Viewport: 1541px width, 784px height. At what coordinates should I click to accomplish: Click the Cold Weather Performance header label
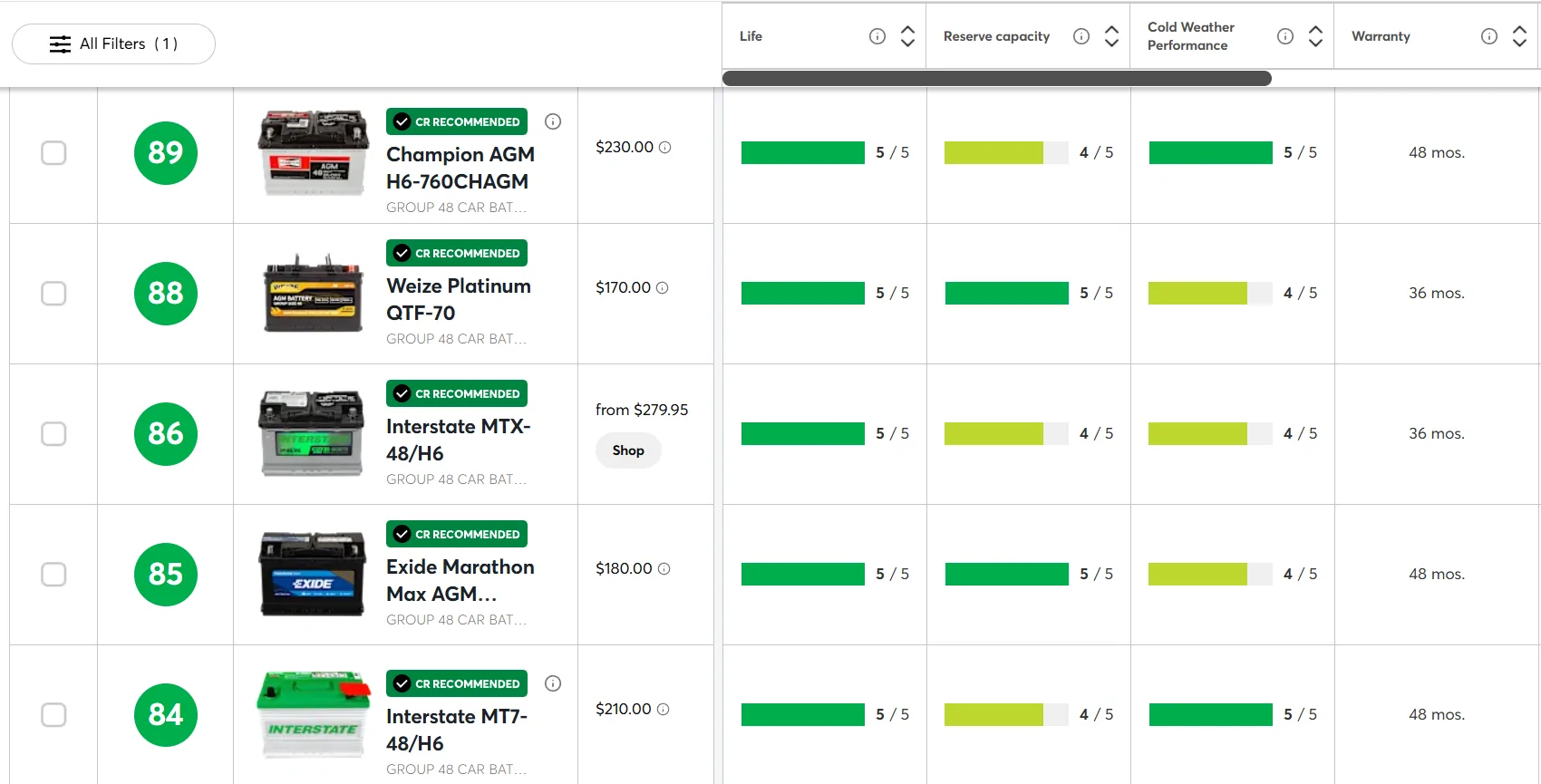[1191, 36]
